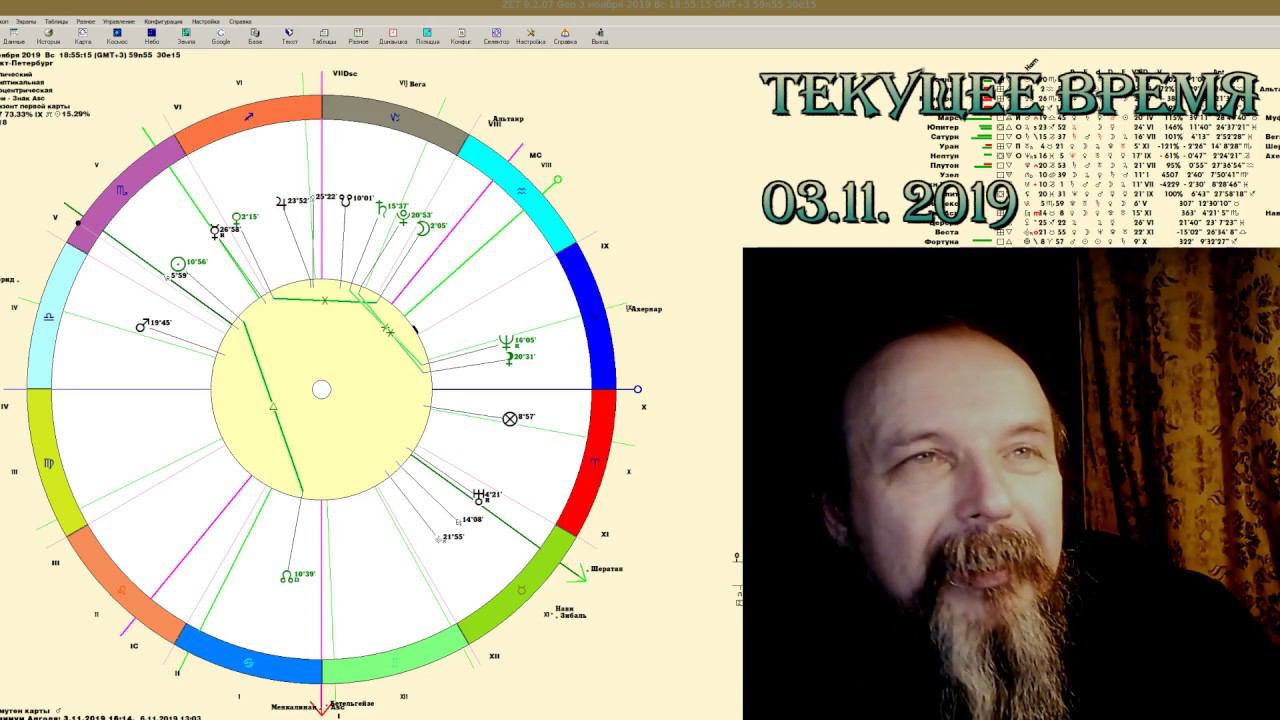Open the Таблицы menu in menu bar
Image resolution: width=1280 pixels, height=720 pixels.
coord(56,21)
